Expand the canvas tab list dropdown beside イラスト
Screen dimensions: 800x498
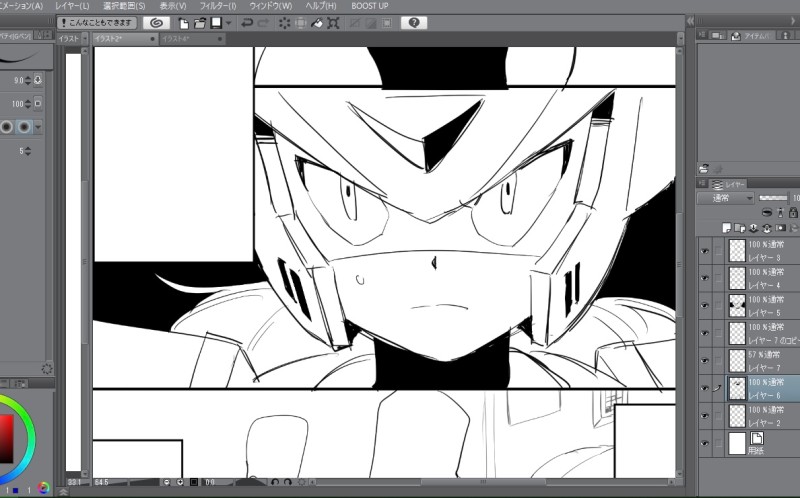84,39
